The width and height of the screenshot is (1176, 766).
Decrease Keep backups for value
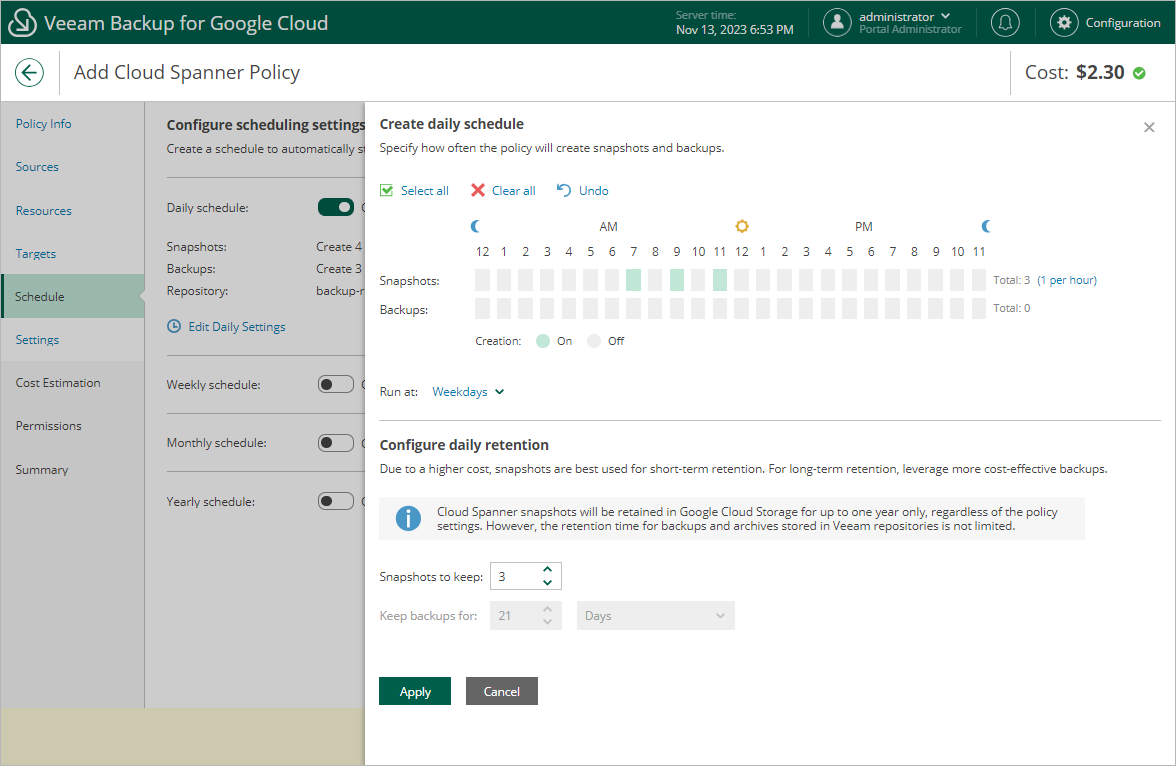tap(548, 622)
